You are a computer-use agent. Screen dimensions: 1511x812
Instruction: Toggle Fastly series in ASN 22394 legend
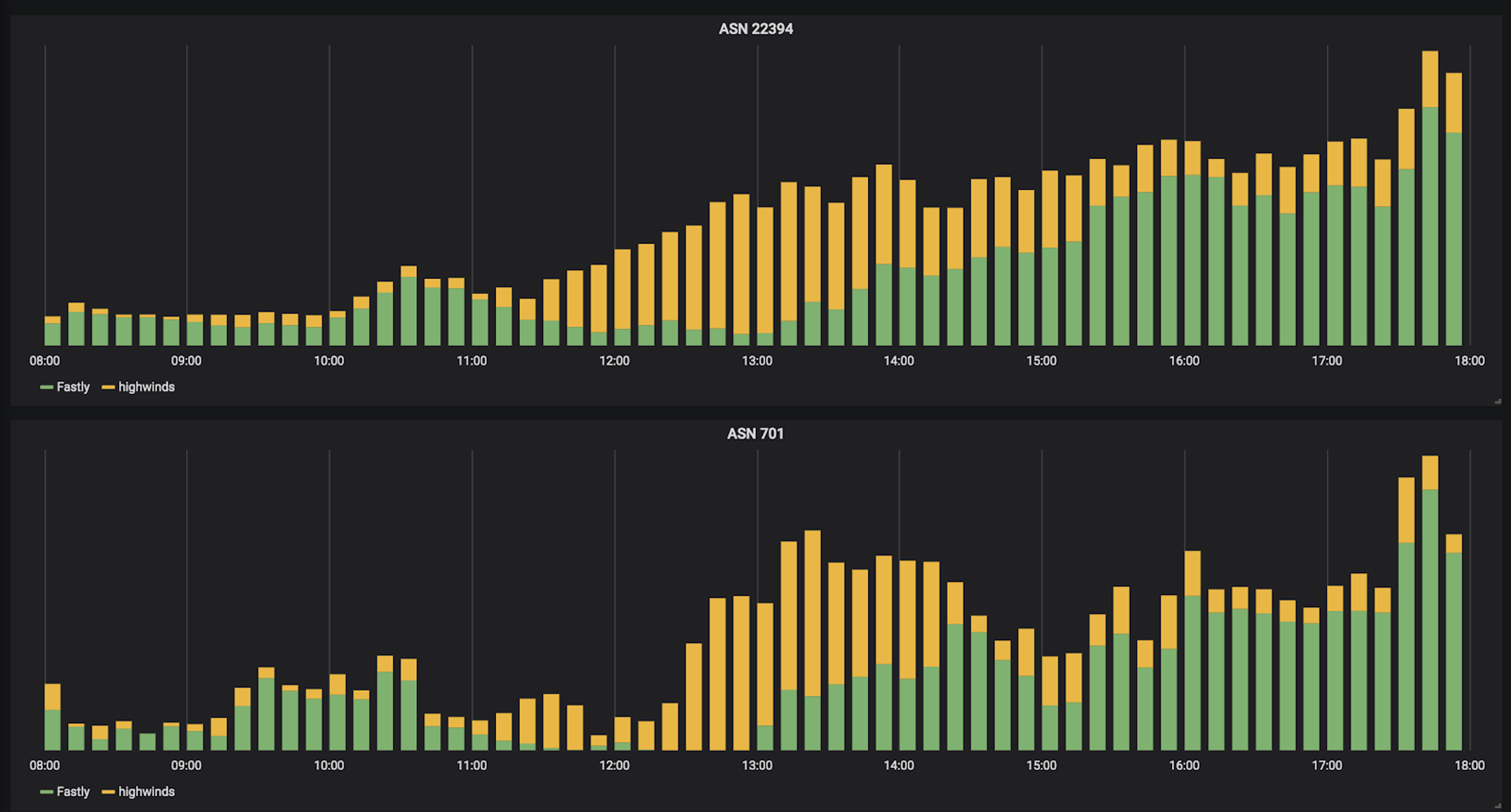(x=73, y=387)
